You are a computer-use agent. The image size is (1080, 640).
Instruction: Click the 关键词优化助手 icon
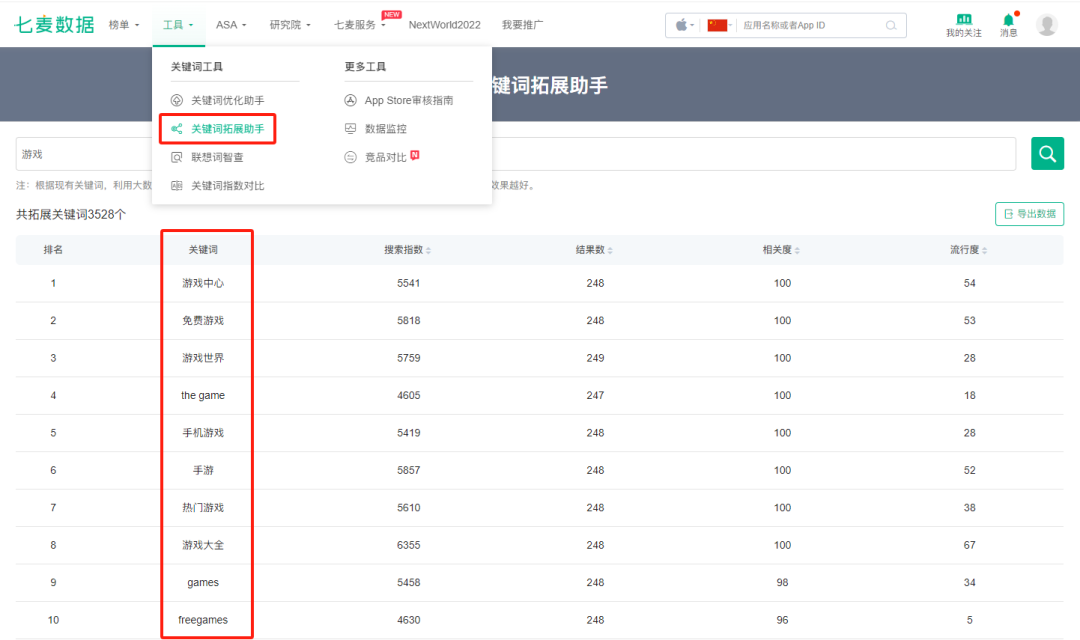[177, 101]
